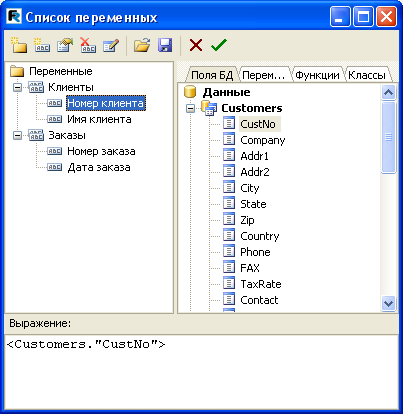This screenshot has width=403, height=414.
Task: Select the Дата заказа variable
Action: [x=99, y=167]
